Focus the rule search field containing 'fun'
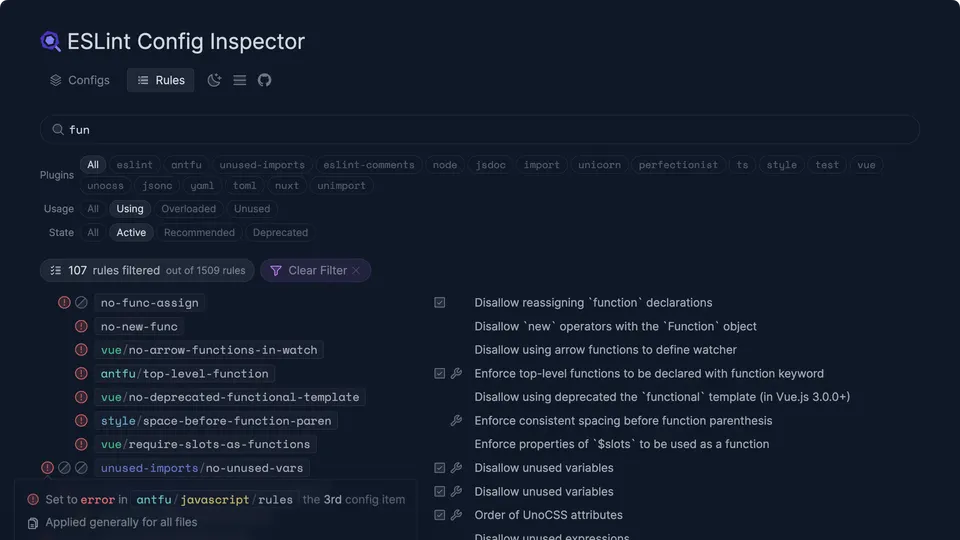960x540 pixels. (480, 129)
